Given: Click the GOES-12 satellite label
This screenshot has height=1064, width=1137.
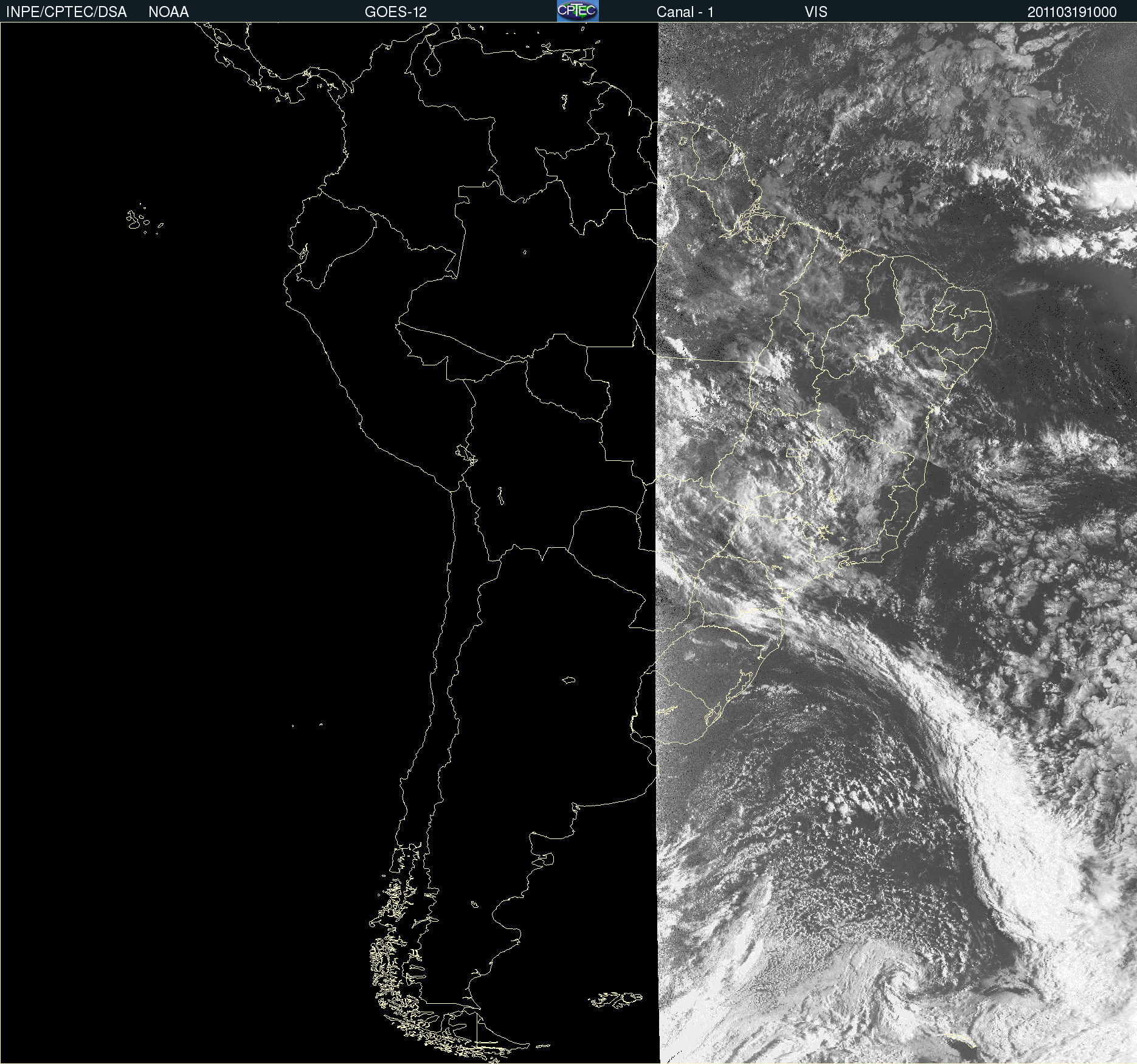Looking at the screenshot, I should point(396,12).
